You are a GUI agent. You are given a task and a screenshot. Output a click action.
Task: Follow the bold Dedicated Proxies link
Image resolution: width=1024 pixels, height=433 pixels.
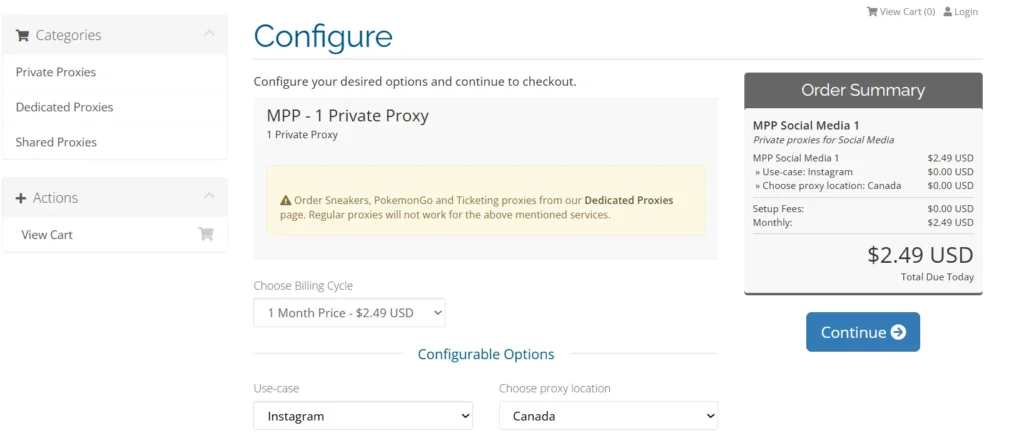(628, 200)
